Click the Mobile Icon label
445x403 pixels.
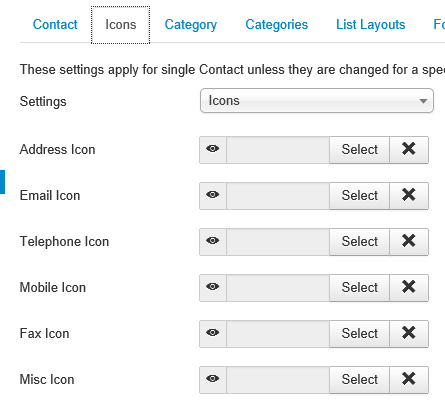pos(53,288)
